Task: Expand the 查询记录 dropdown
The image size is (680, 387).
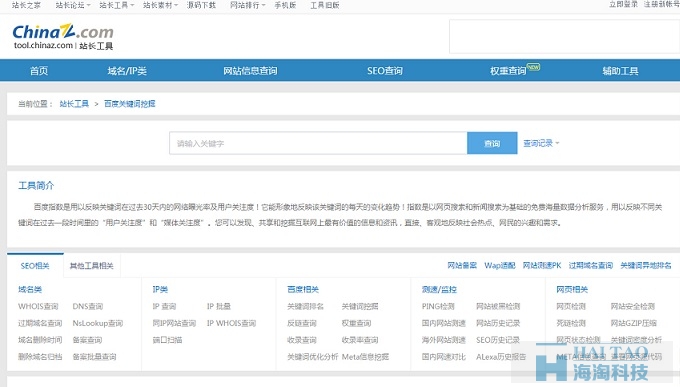Action: 541,143
